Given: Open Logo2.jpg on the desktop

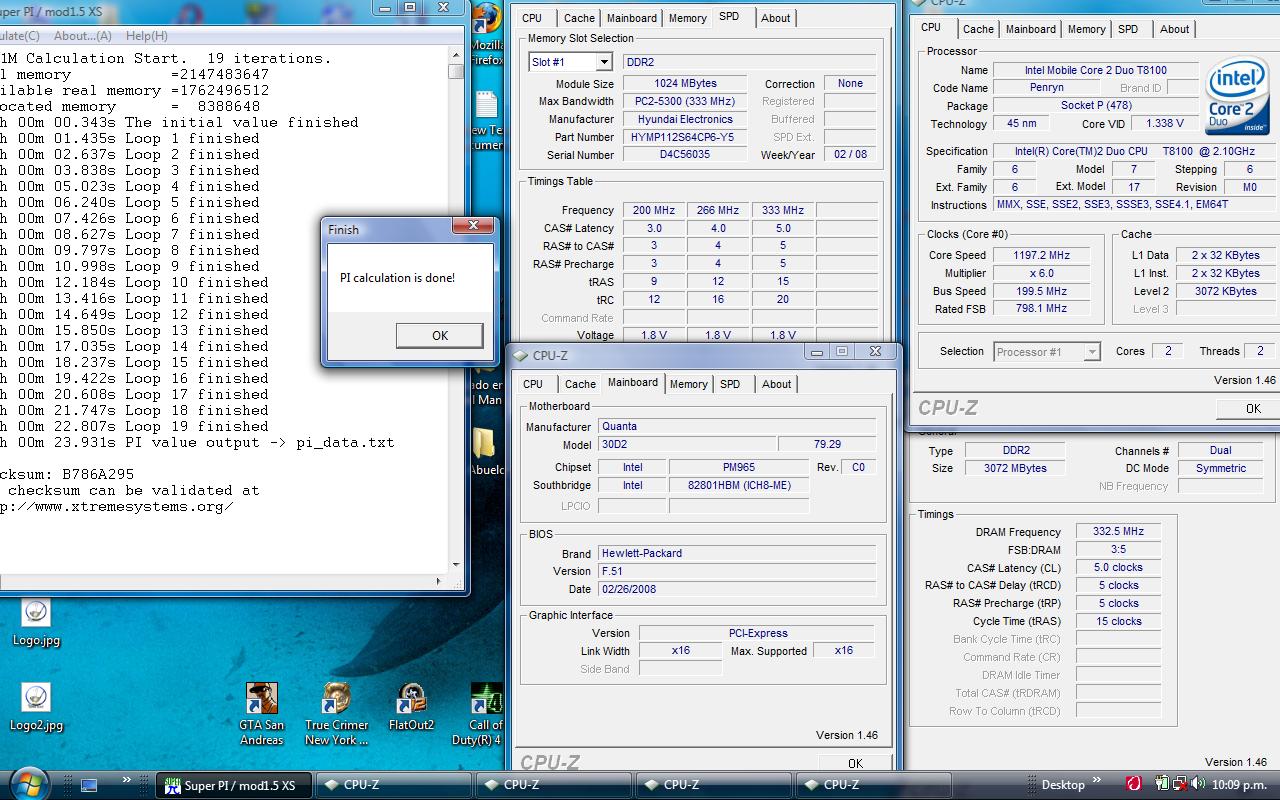Looking at the screenshot, I should tap(36, 708).
